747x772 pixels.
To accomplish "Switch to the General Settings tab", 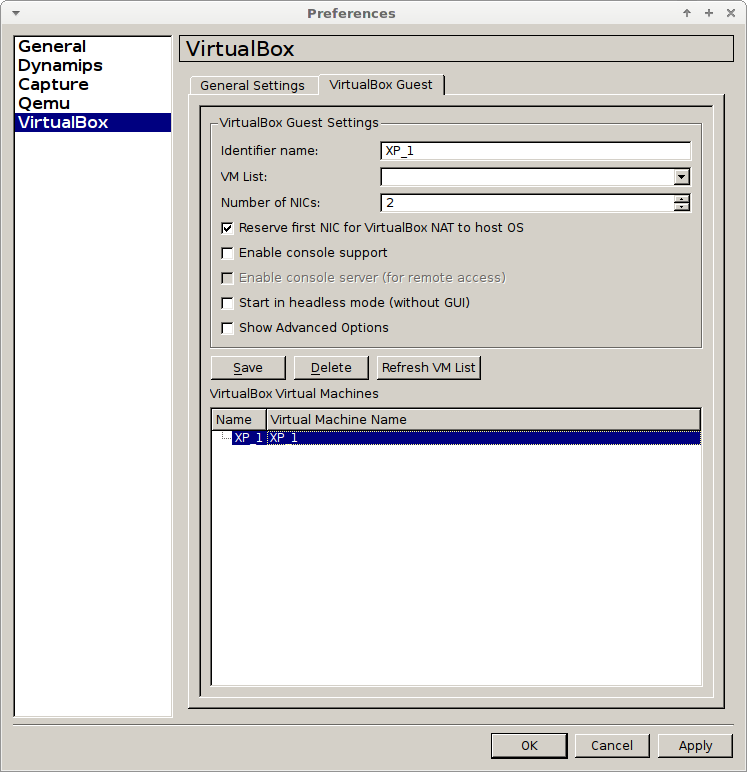I will point(252,86).
